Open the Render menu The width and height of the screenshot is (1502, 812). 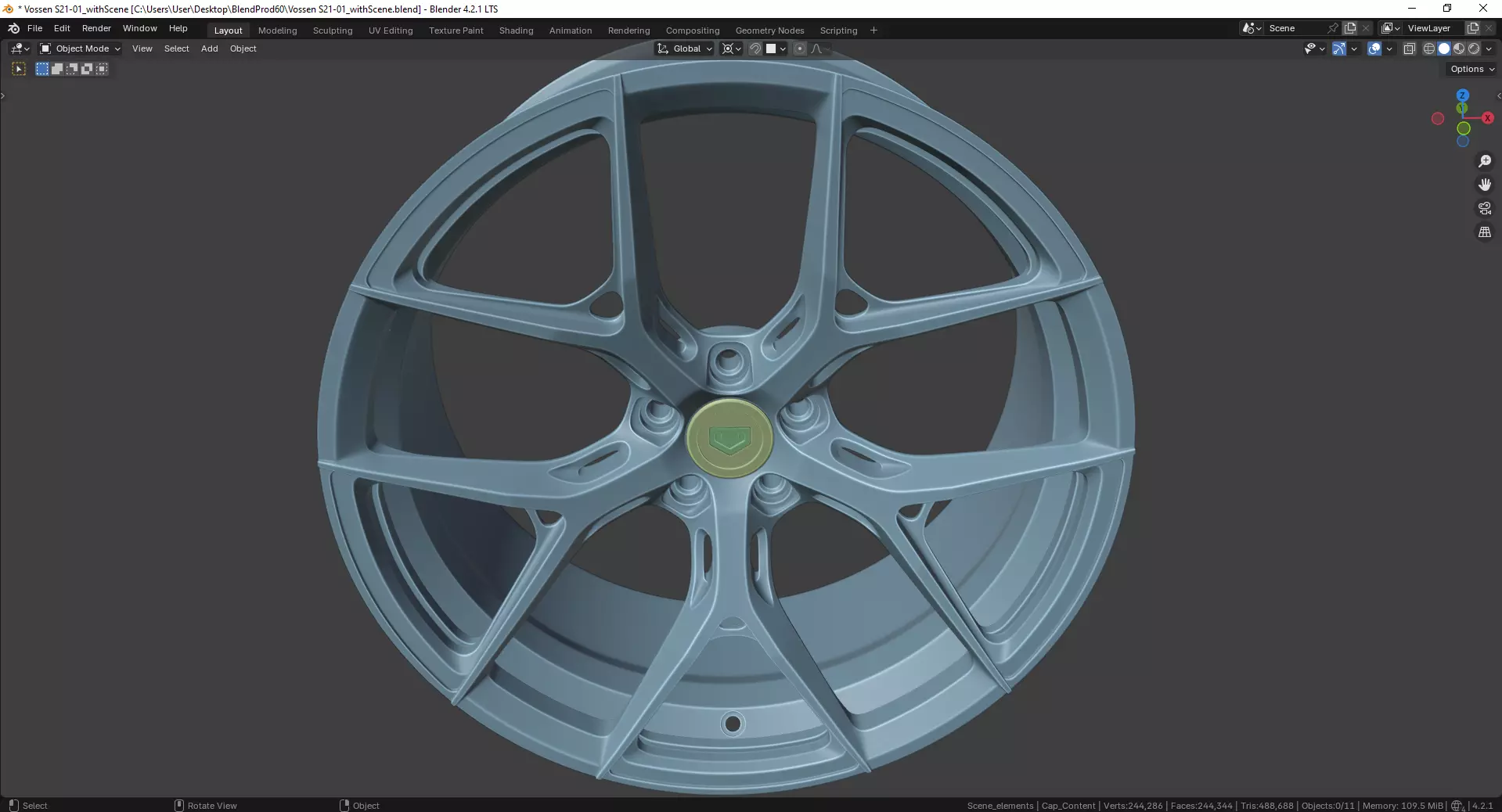click(96, 28)
